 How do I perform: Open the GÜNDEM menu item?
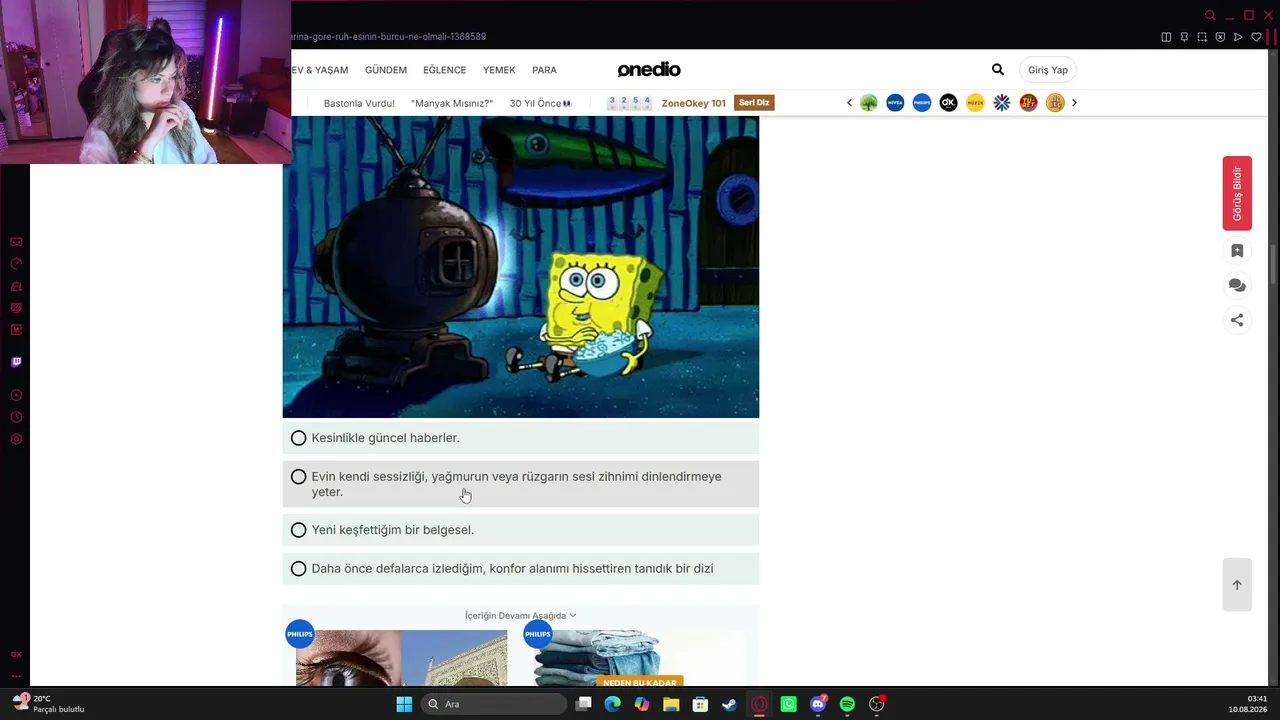click(x=386, y=70)
